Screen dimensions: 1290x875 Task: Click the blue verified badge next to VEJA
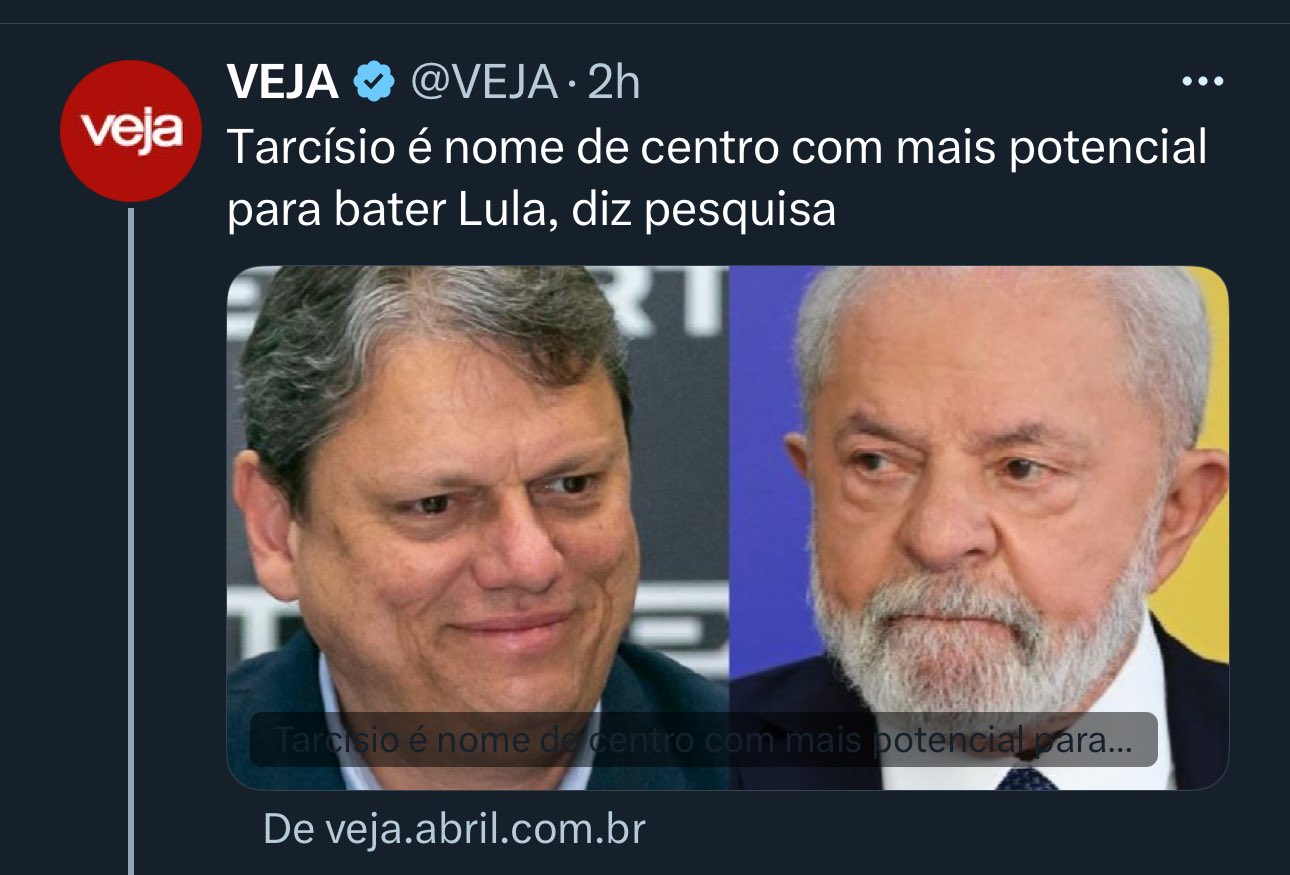(x=374, y=82)
